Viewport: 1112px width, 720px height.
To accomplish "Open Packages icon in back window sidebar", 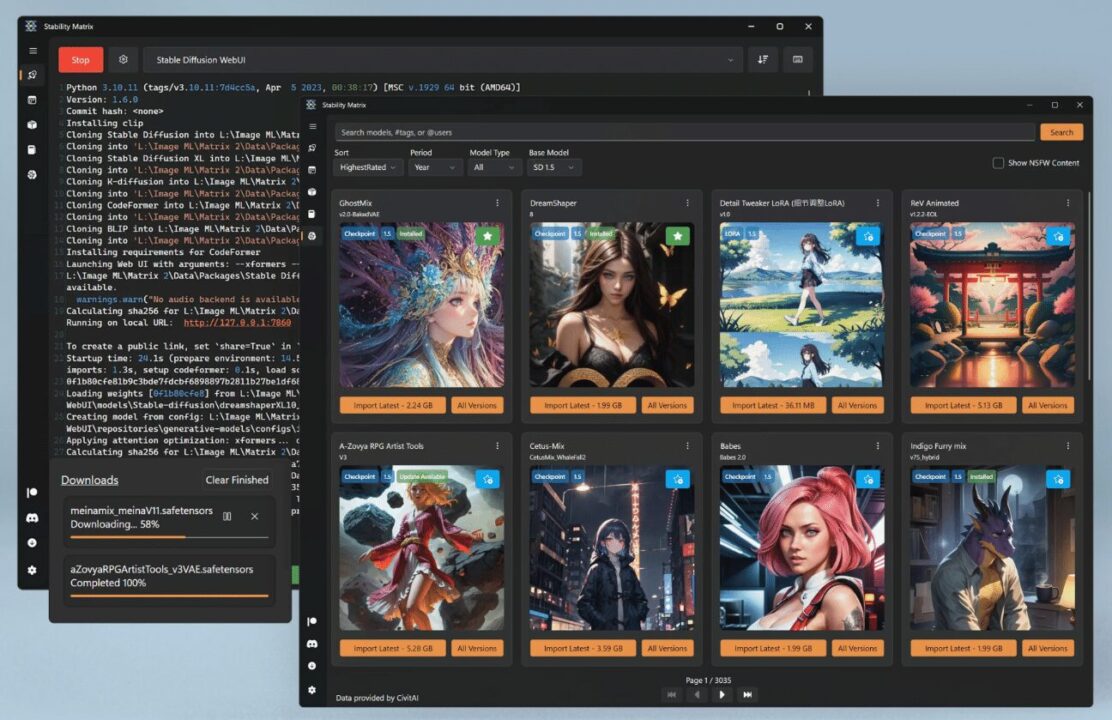I will point(33,100).
